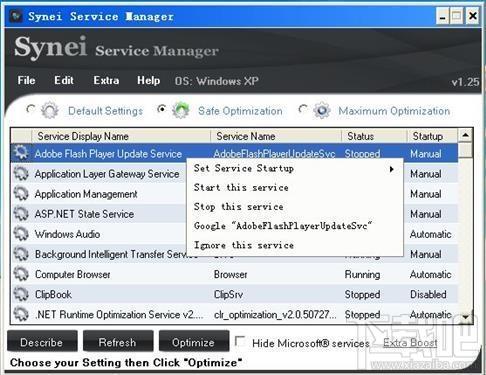Click the Running status of Computer Browser
Viewport: 486px width, 375px height.
pos(362,274)
